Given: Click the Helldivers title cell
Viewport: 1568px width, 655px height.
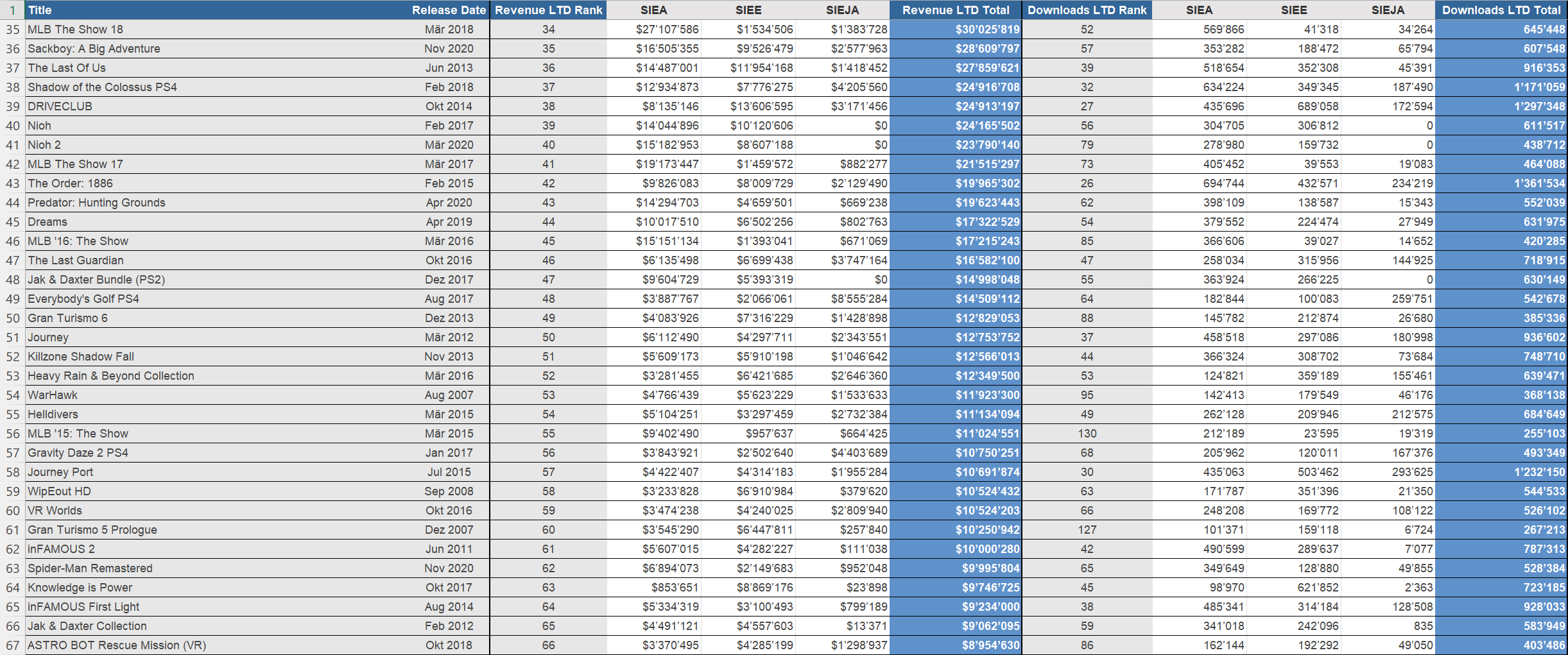Looking at the screenshot, I should (217, 414).
